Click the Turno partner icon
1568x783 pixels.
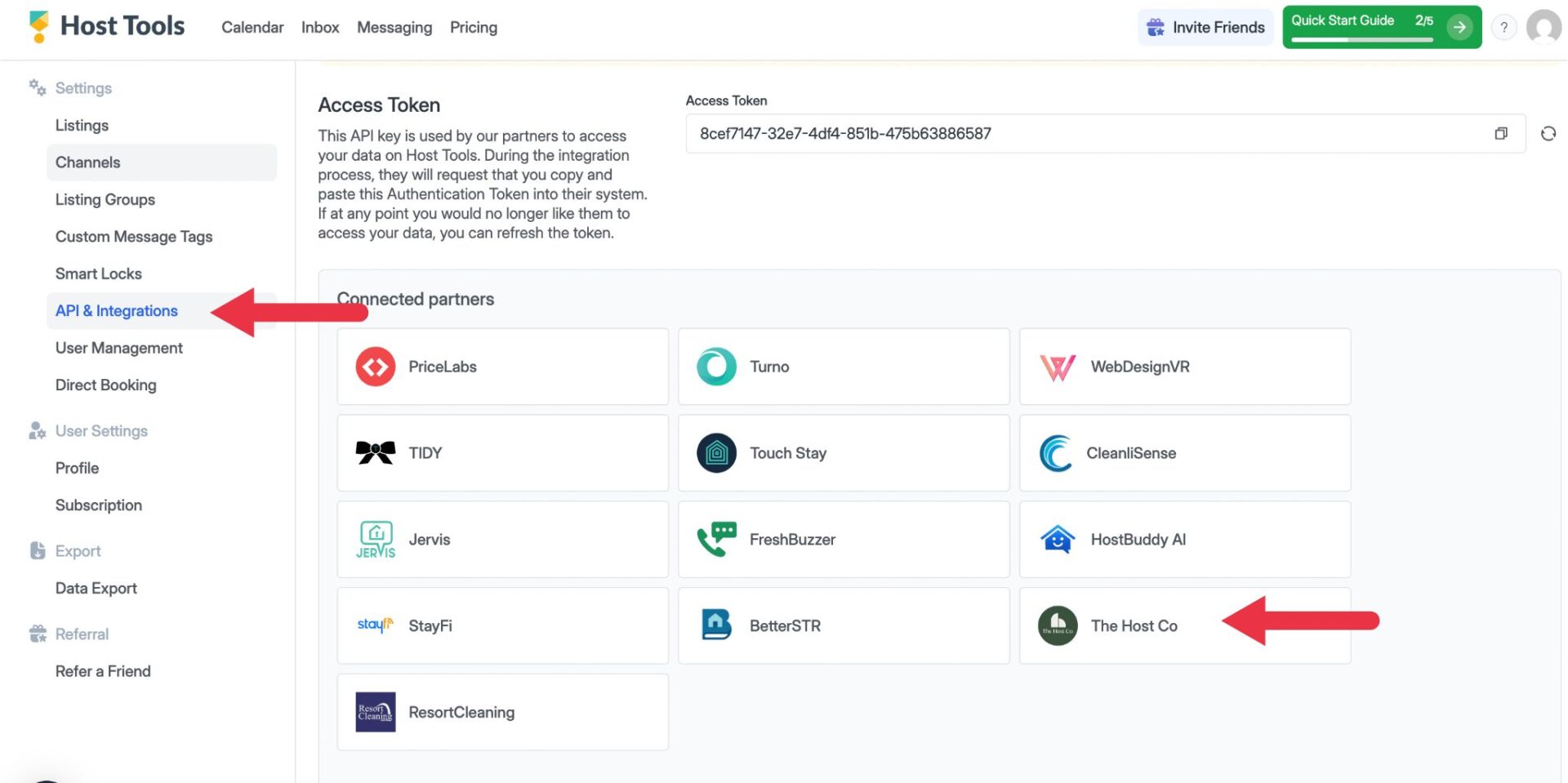pyautogui.click(x=715, y=367)
